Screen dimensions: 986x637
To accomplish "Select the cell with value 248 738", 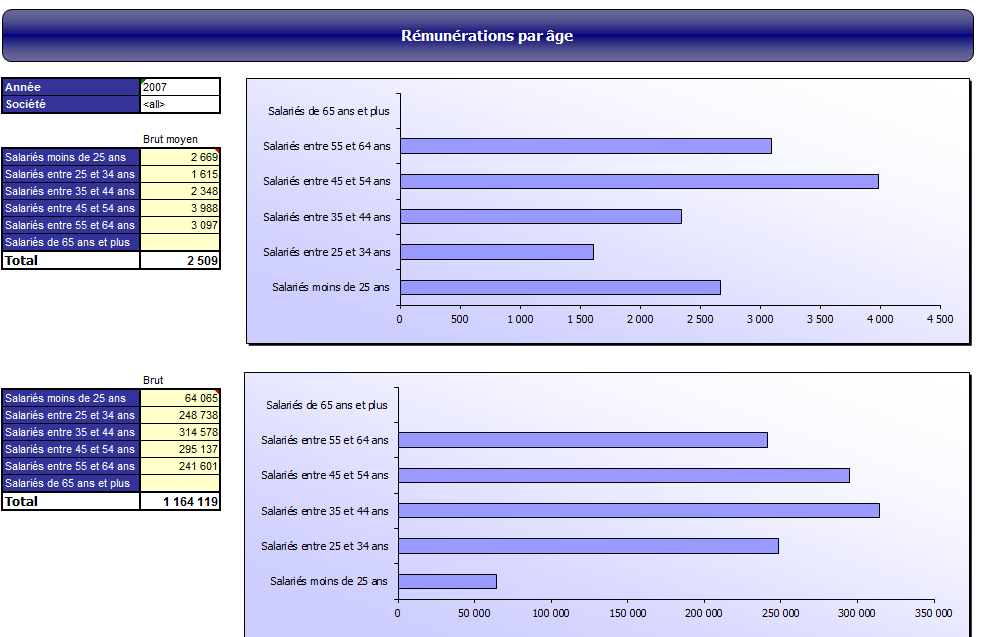I will [x=180, y=415].
